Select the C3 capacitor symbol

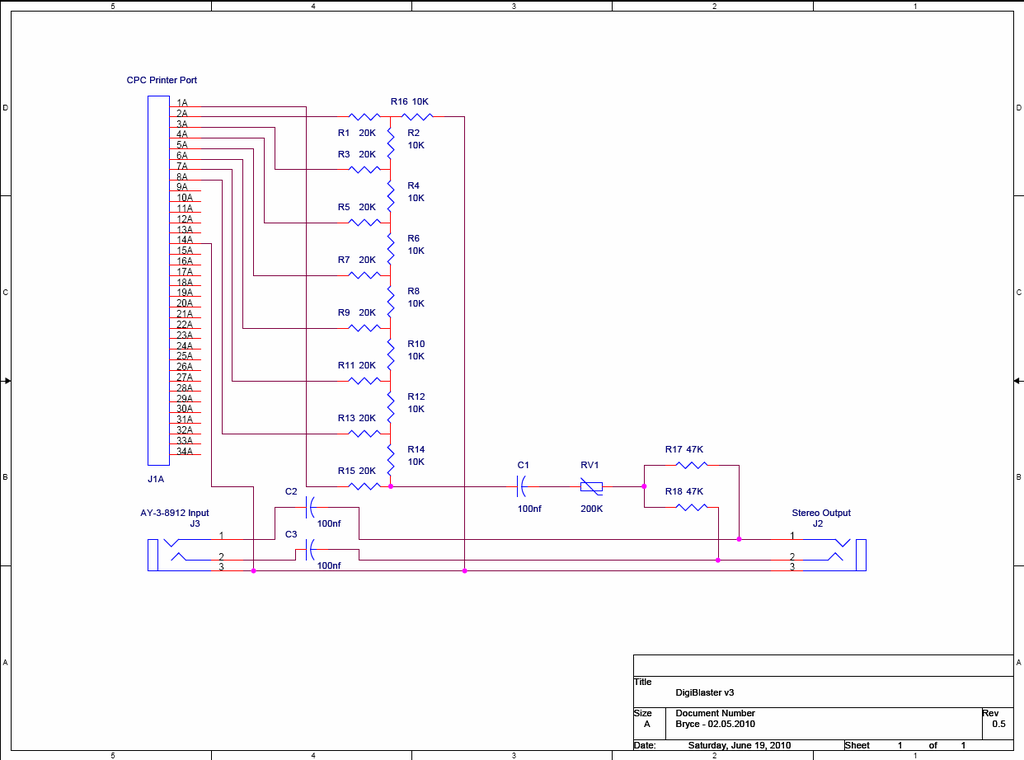coord(310,550)
